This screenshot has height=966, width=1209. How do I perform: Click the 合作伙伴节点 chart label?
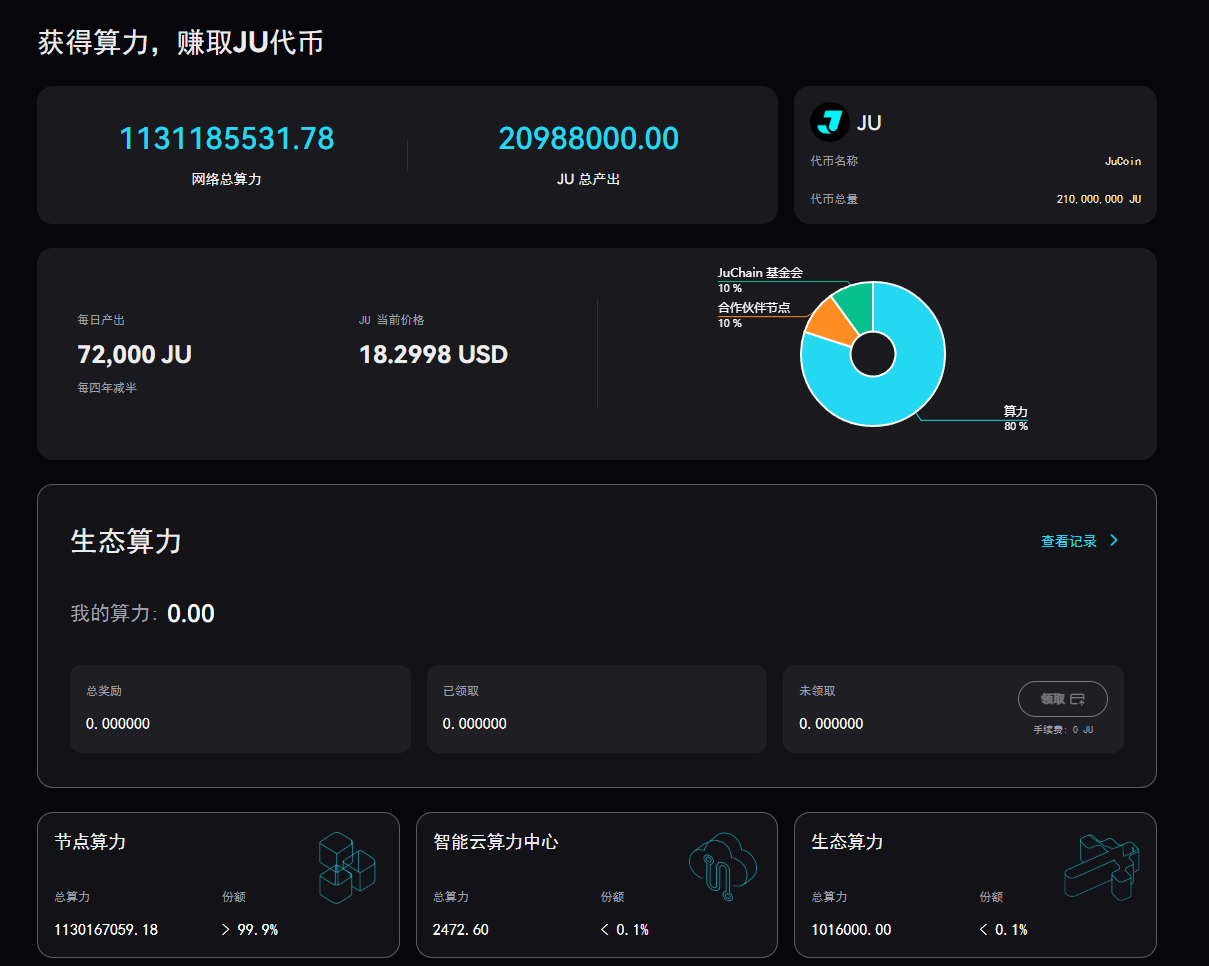754,308
